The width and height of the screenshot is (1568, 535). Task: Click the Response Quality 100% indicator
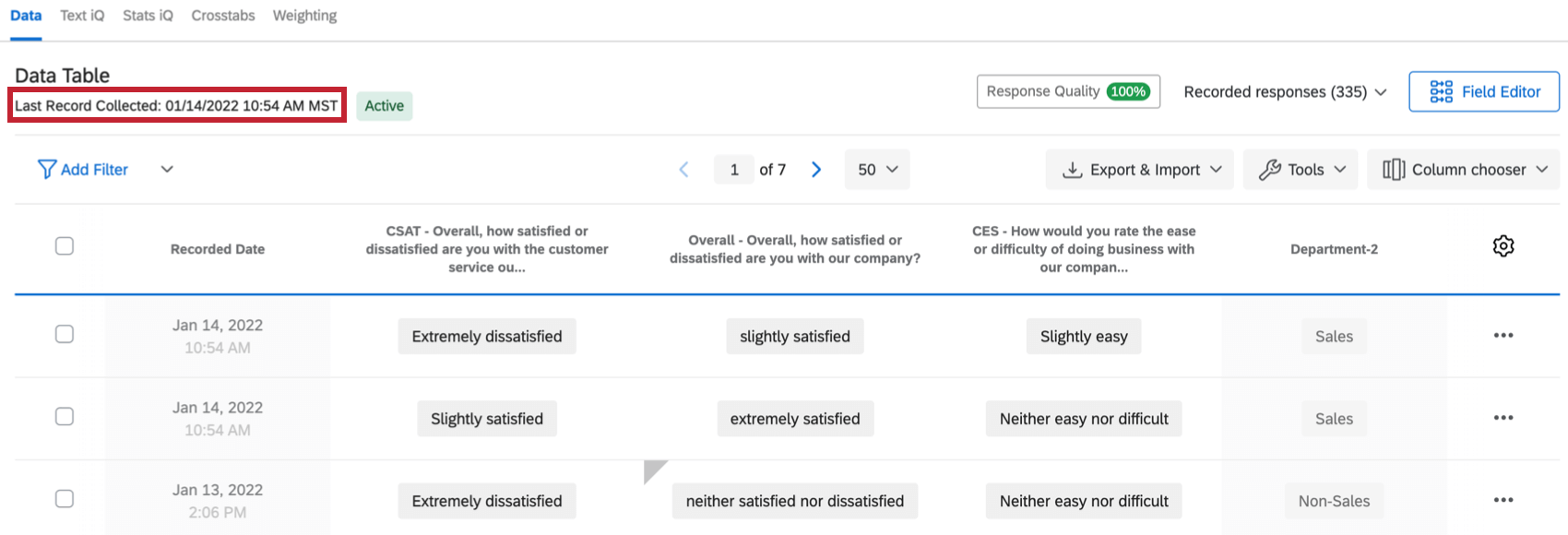point(1067,91)
